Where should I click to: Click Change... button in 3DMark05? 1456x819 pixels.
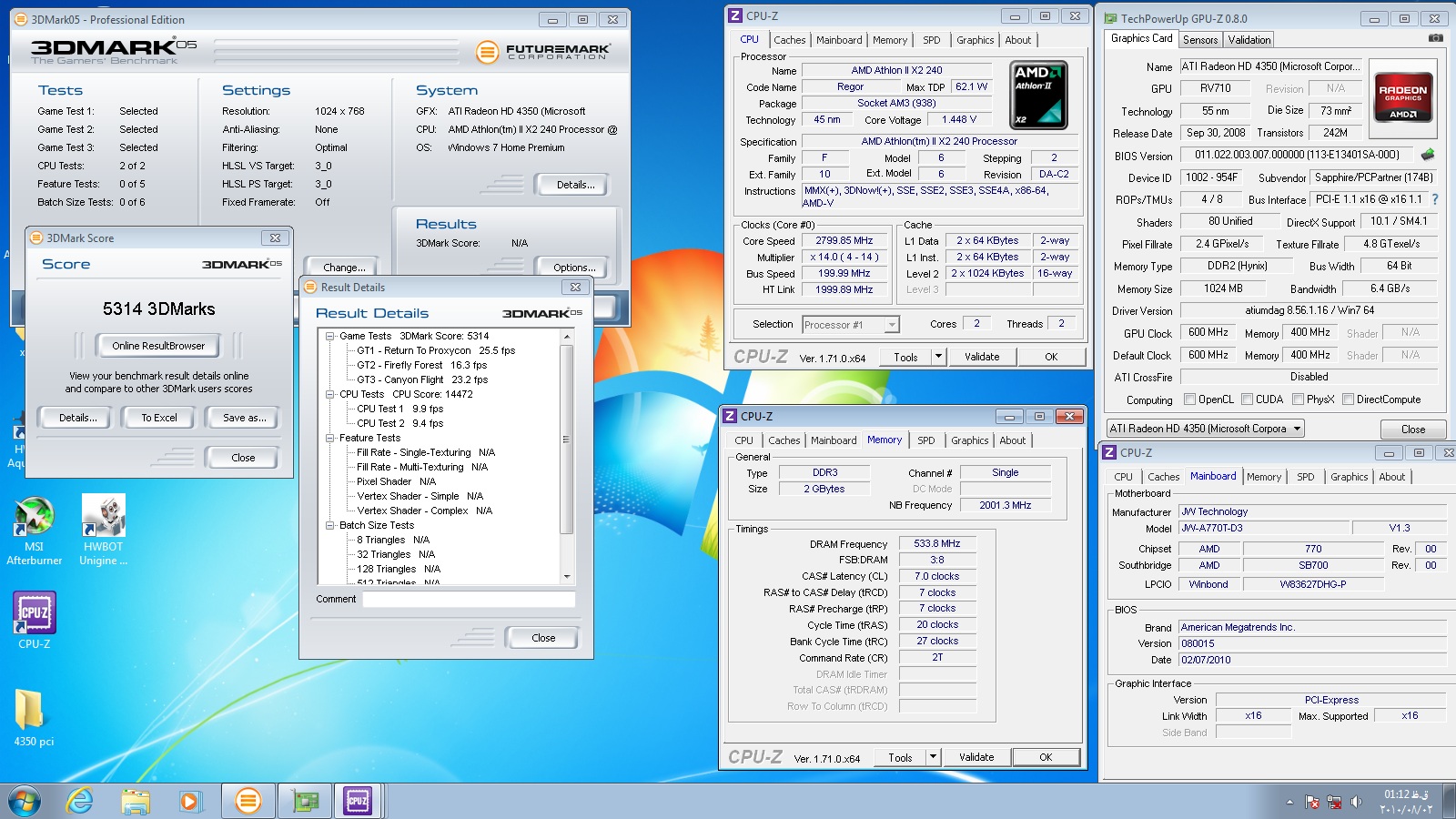[x=344, y=268]
